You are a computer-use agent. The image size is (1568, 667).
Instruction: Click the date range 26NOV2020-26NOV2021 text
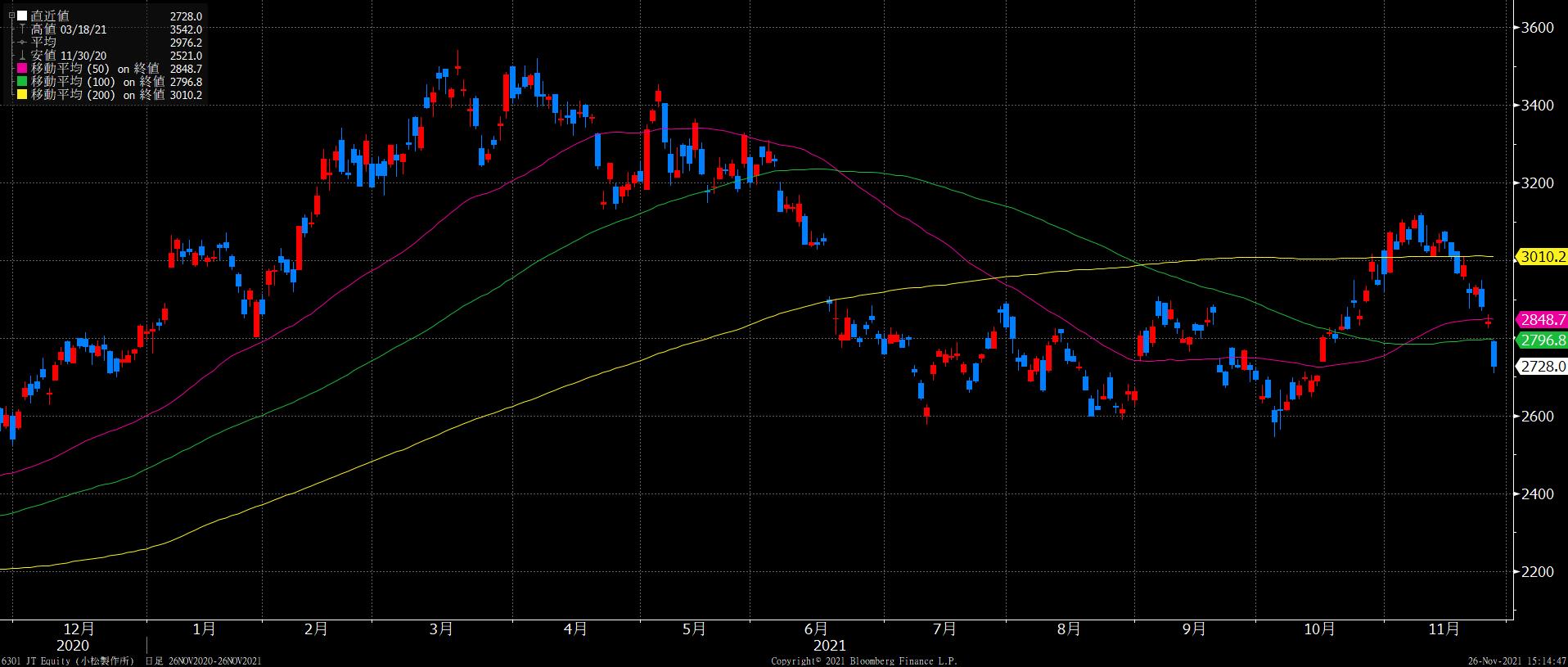pos(214,660)
